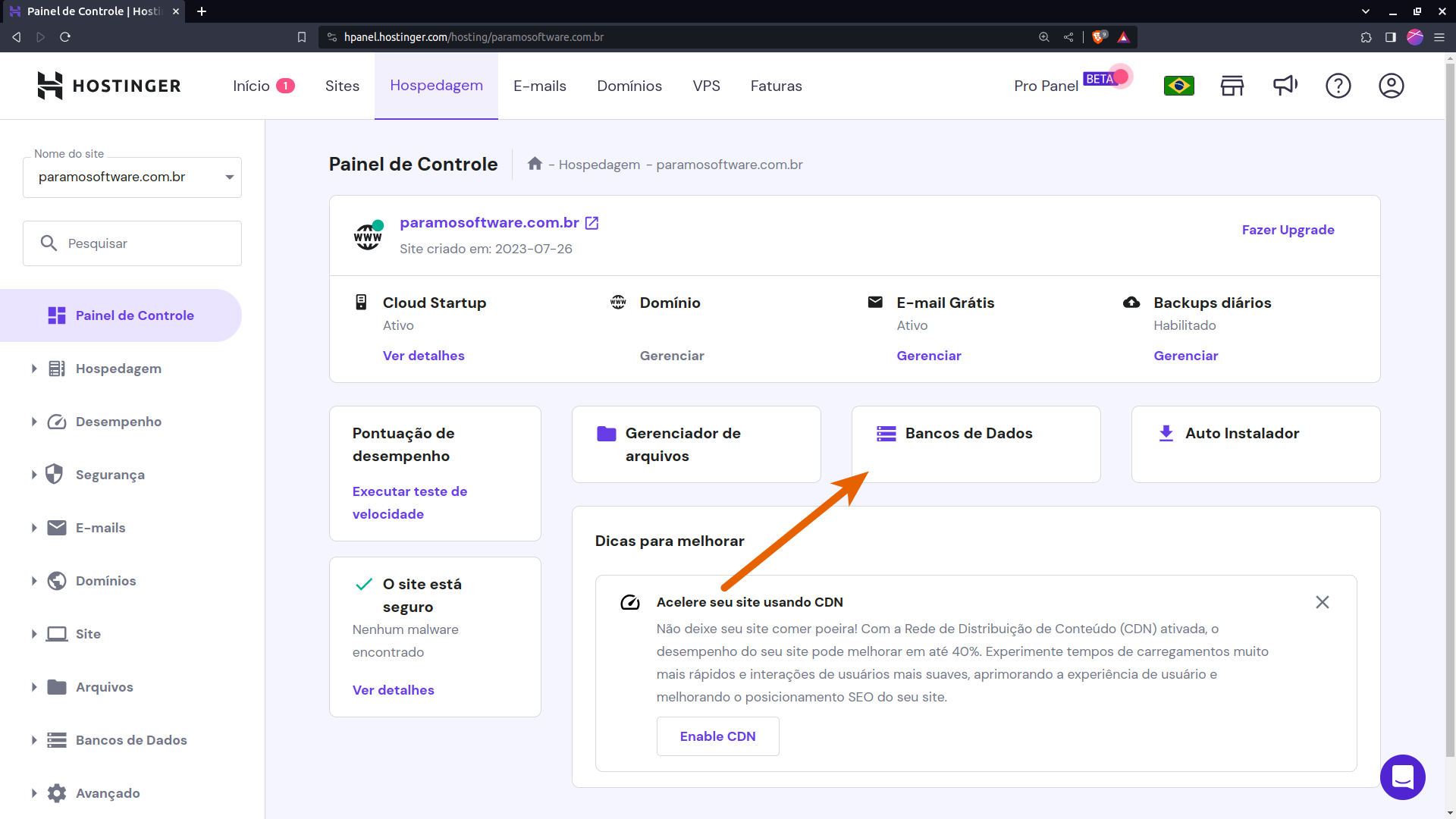Image resolution: width=1456 pixels, height=819 pixels.
Task: Open the live chat bubble
Action: 1402,777
